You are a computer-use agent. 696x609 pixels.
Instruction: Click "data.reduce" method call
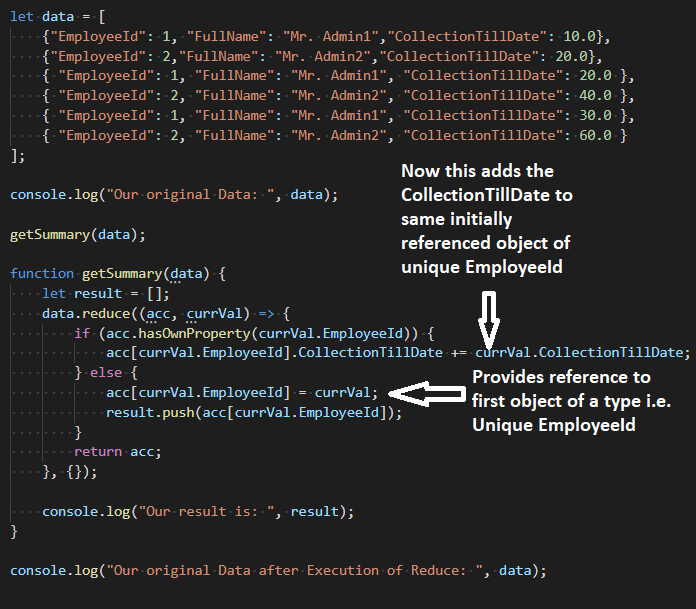pos(86,313)
